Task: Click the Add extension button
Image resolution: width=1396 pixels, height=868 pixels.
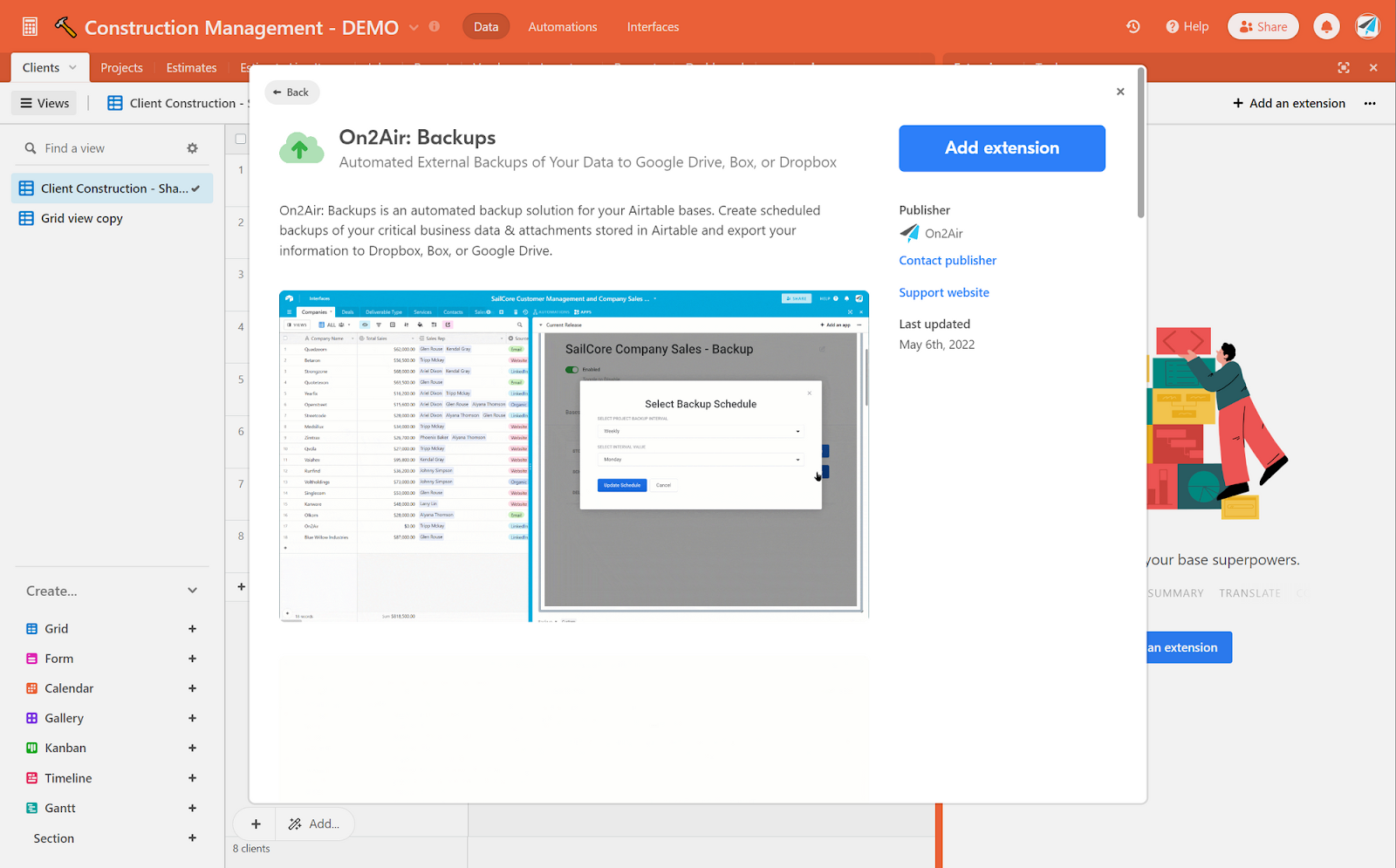Action: point(1002,148)
